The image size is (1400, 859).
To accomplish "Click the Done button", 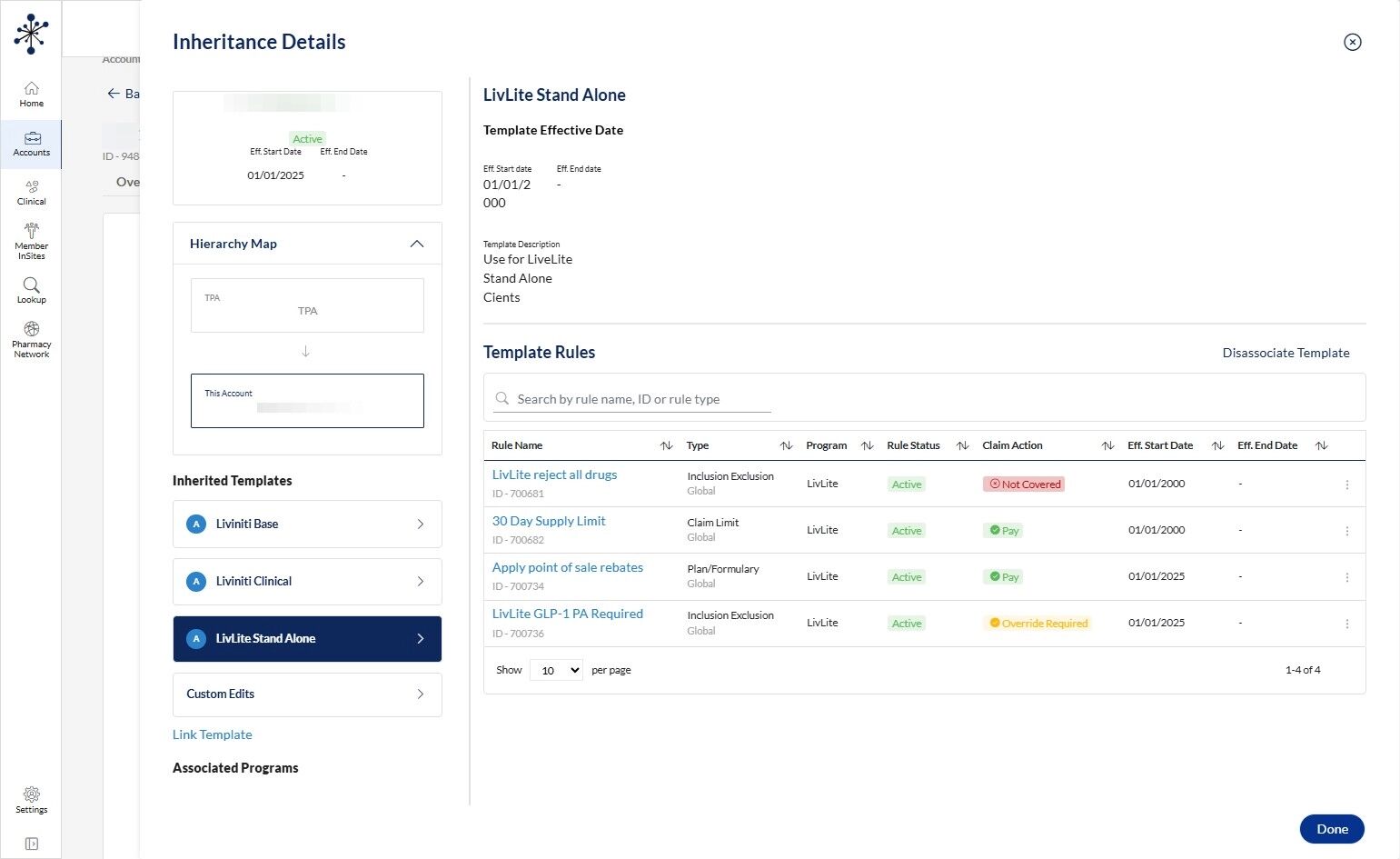I will click(1331, 829).
